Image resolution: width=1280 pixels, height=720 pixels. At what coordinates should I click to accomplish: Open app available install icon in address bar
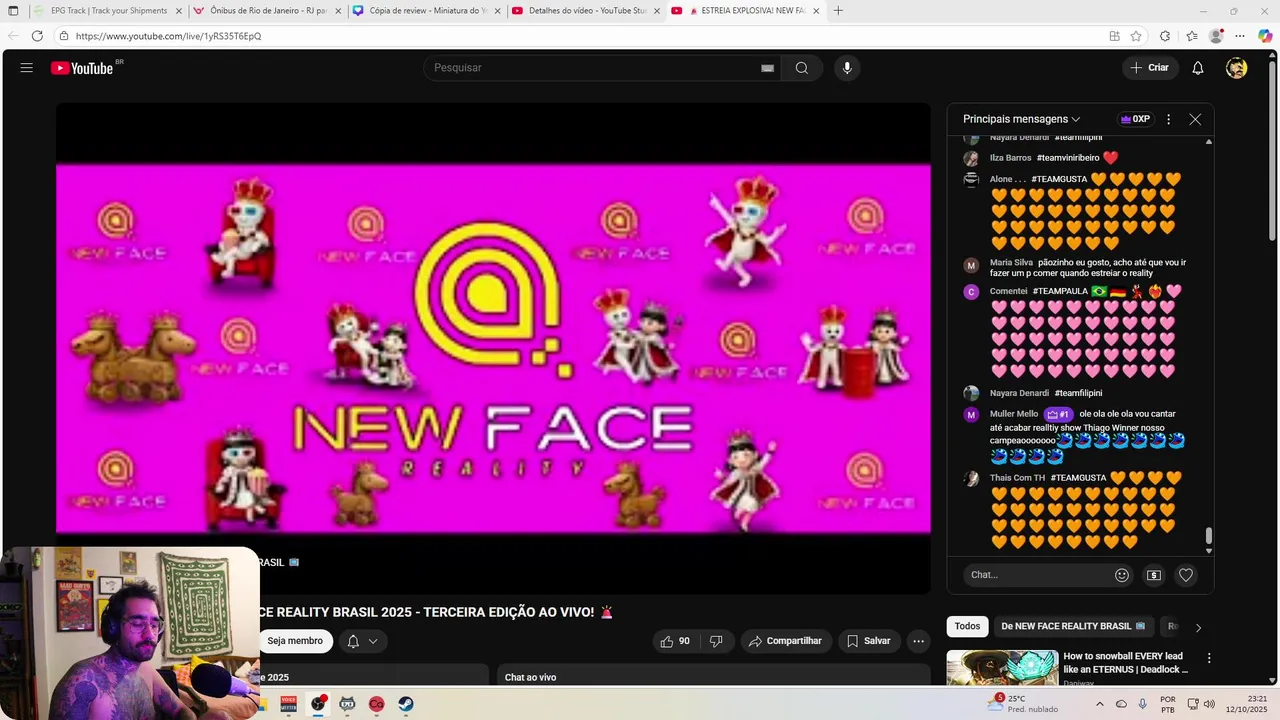tap(1114, 36)
